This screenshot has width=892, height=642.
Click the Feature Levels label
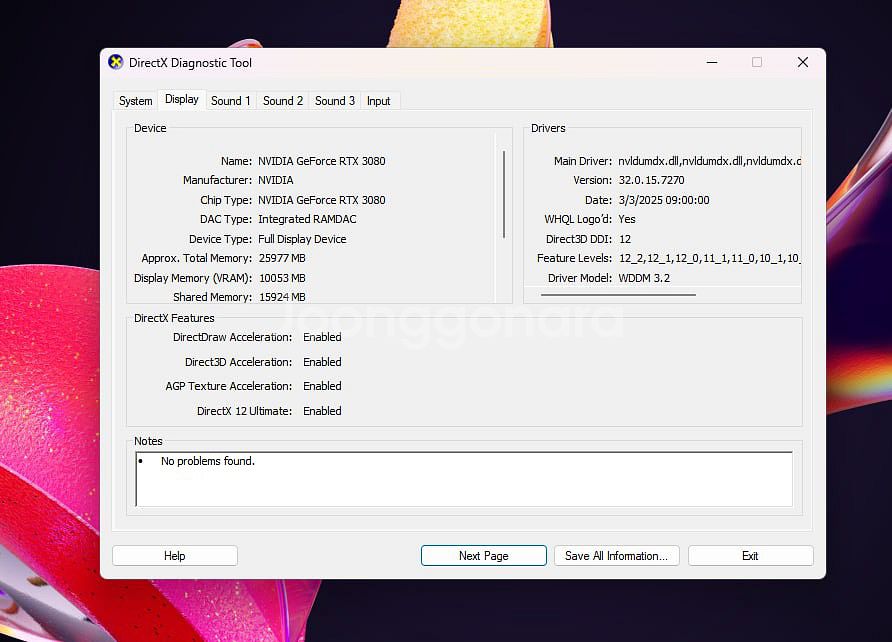574,258
